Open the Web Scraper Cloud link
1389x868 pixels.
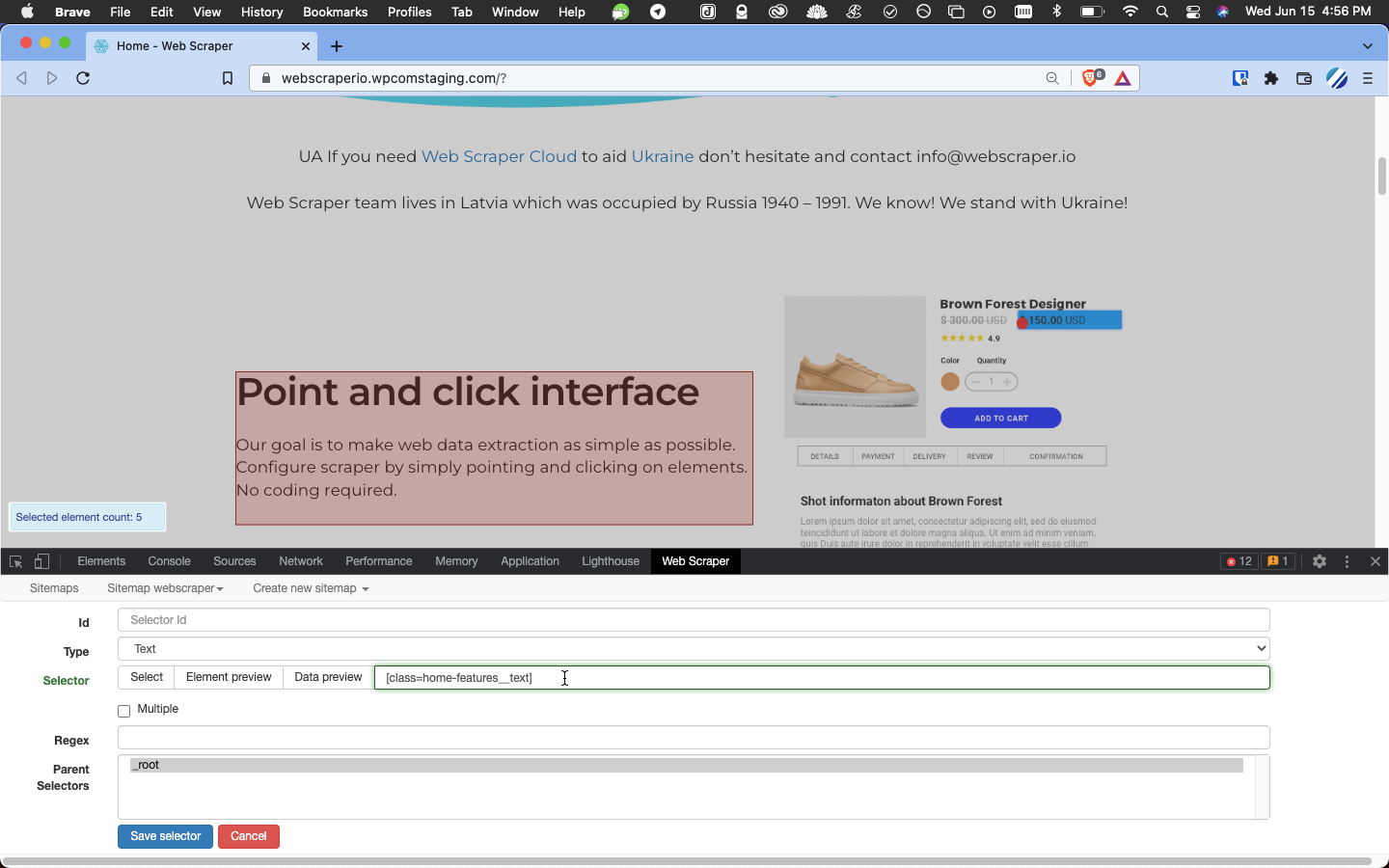pos(499,156)
